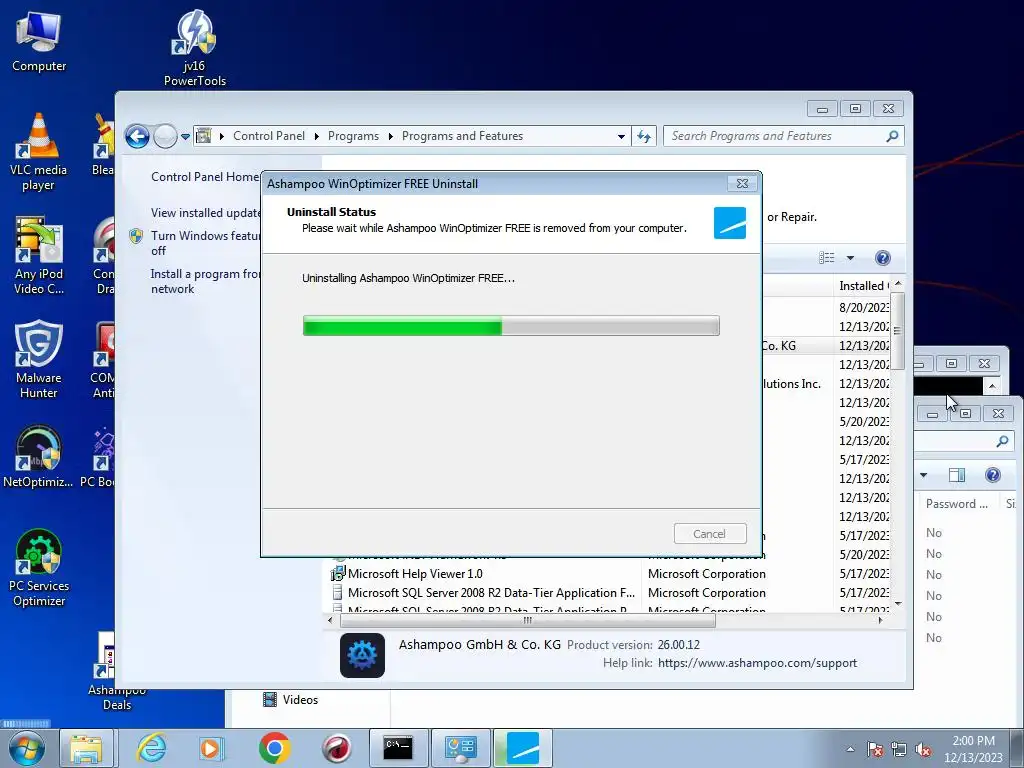Expand the Control Panel breadcrumb arrow
Screen dimensions: 1024x768
317,136
